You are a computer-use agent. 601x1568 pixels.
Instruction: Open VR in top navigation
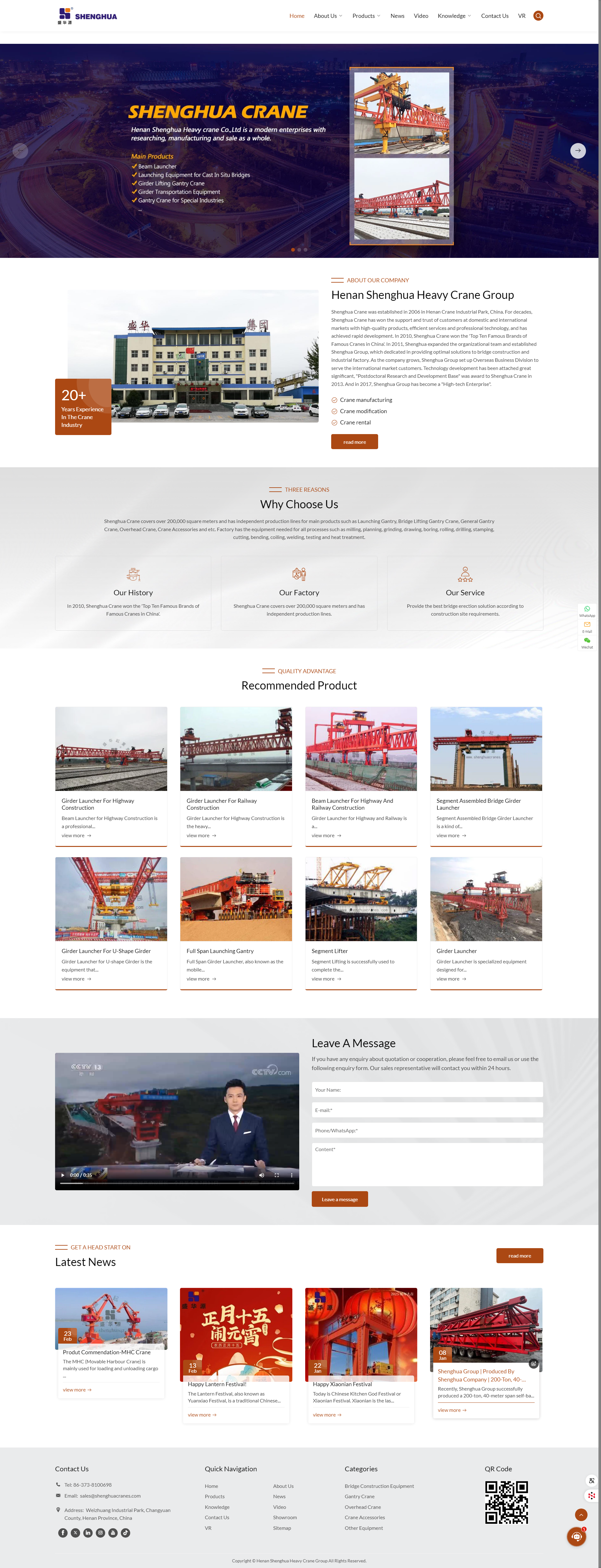[521, 16]
